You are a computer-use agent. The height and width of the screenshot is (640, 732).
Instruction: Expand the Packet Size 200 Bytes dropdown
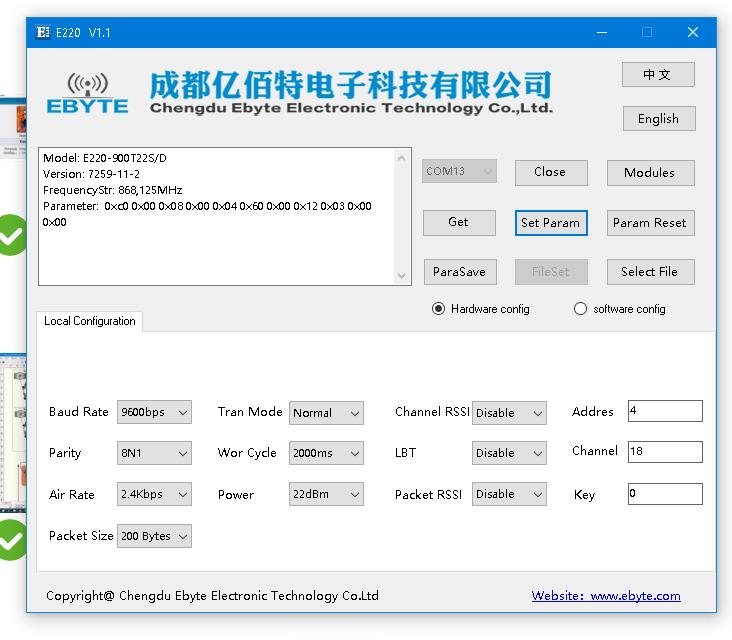pyautogui.click(x=154, y=536)
